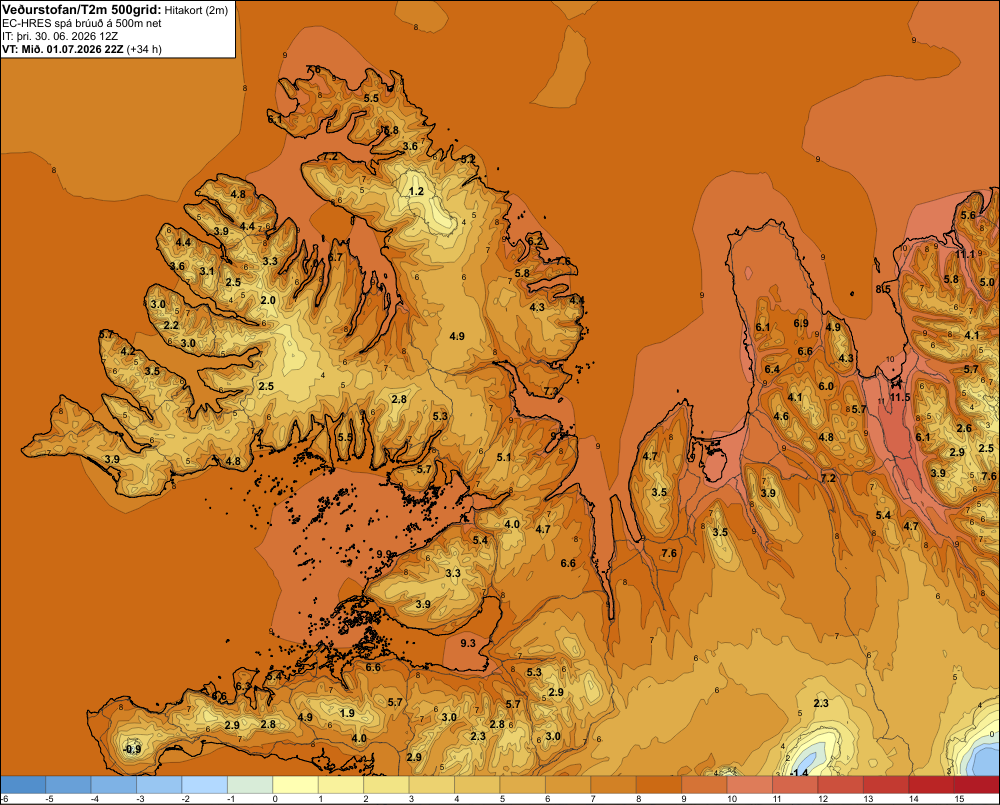This screenshot has width=1000, height=805.
Task: Click the '5.0' temperature value
Action: click(x=987, y=282)
